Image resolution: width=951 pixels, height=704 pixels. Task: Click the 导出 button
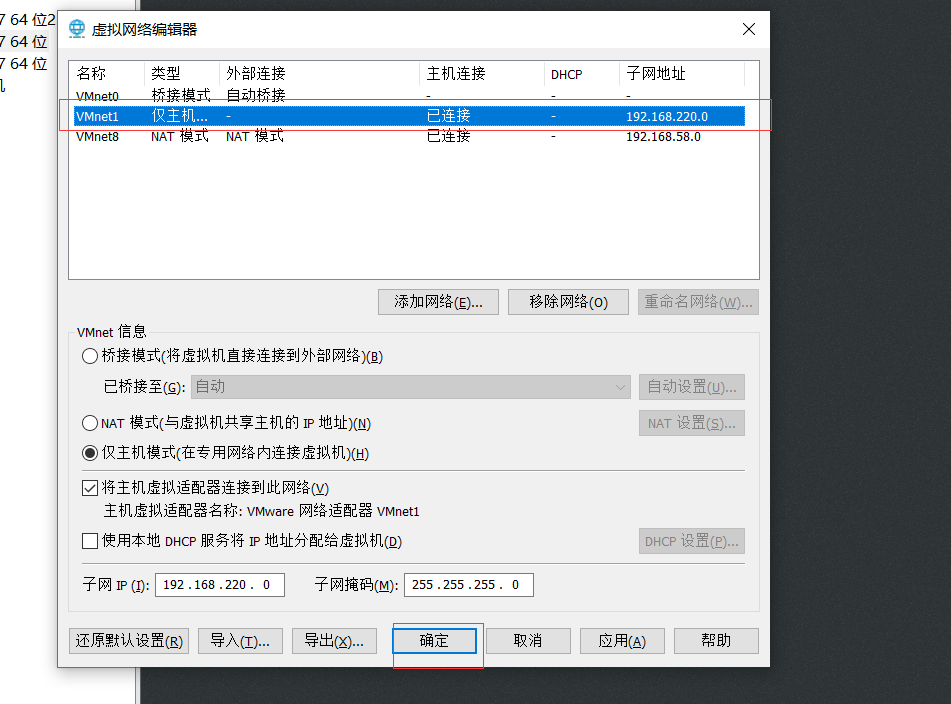click(334, 641)
